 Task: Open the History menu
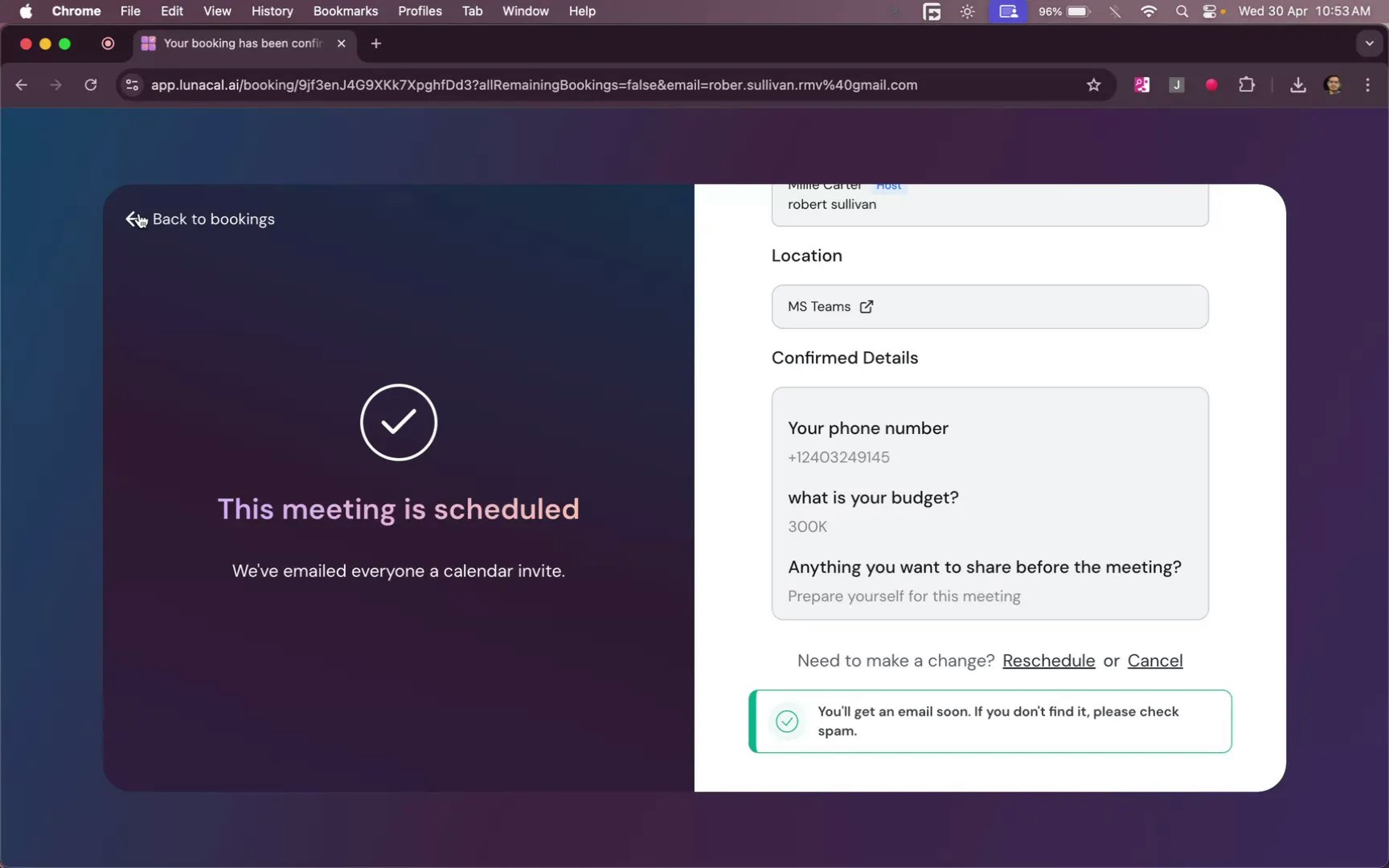[272, 11]
